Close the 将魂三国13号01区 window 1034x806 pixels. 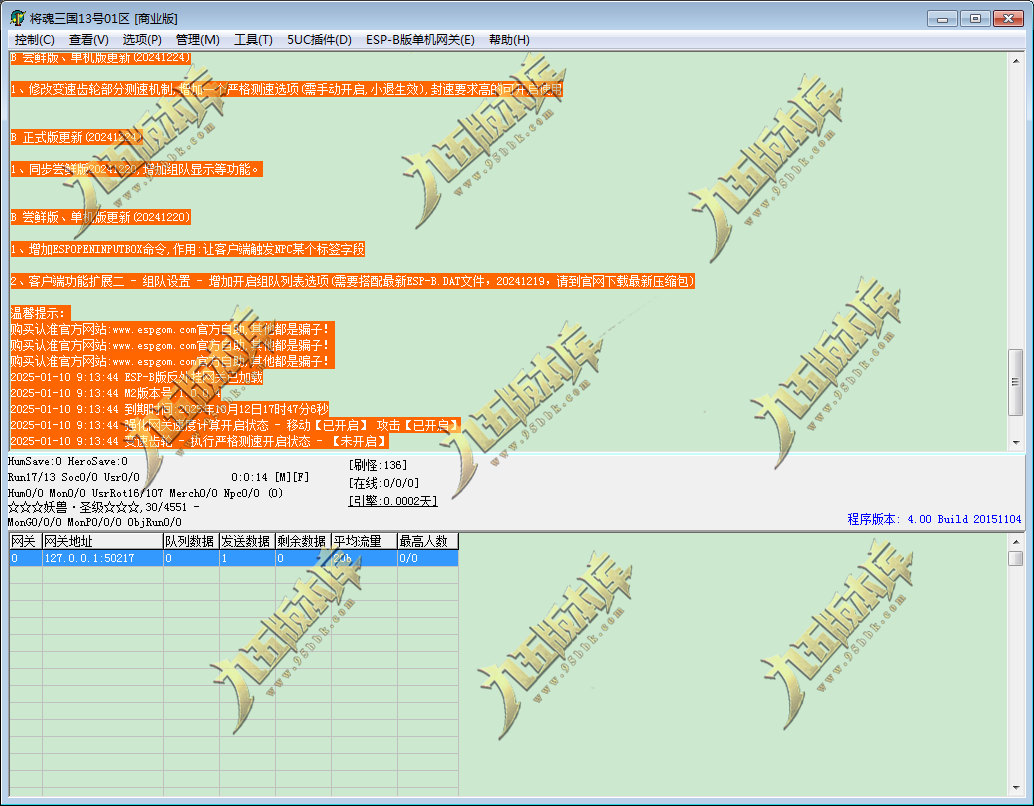click(1008, 18)
